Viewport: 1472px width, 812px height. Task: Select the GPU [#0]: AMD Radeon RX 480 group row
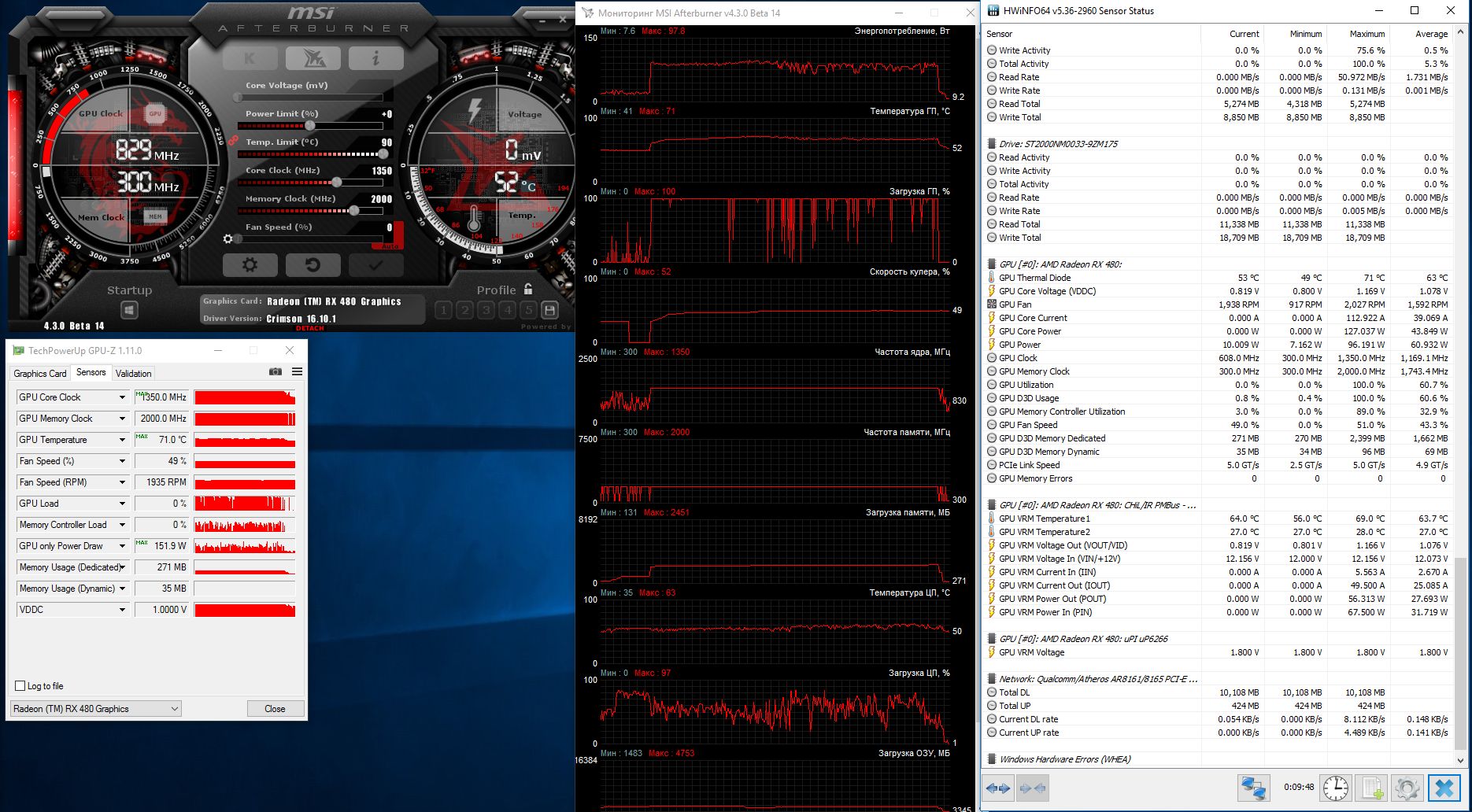pos(1218,264)
